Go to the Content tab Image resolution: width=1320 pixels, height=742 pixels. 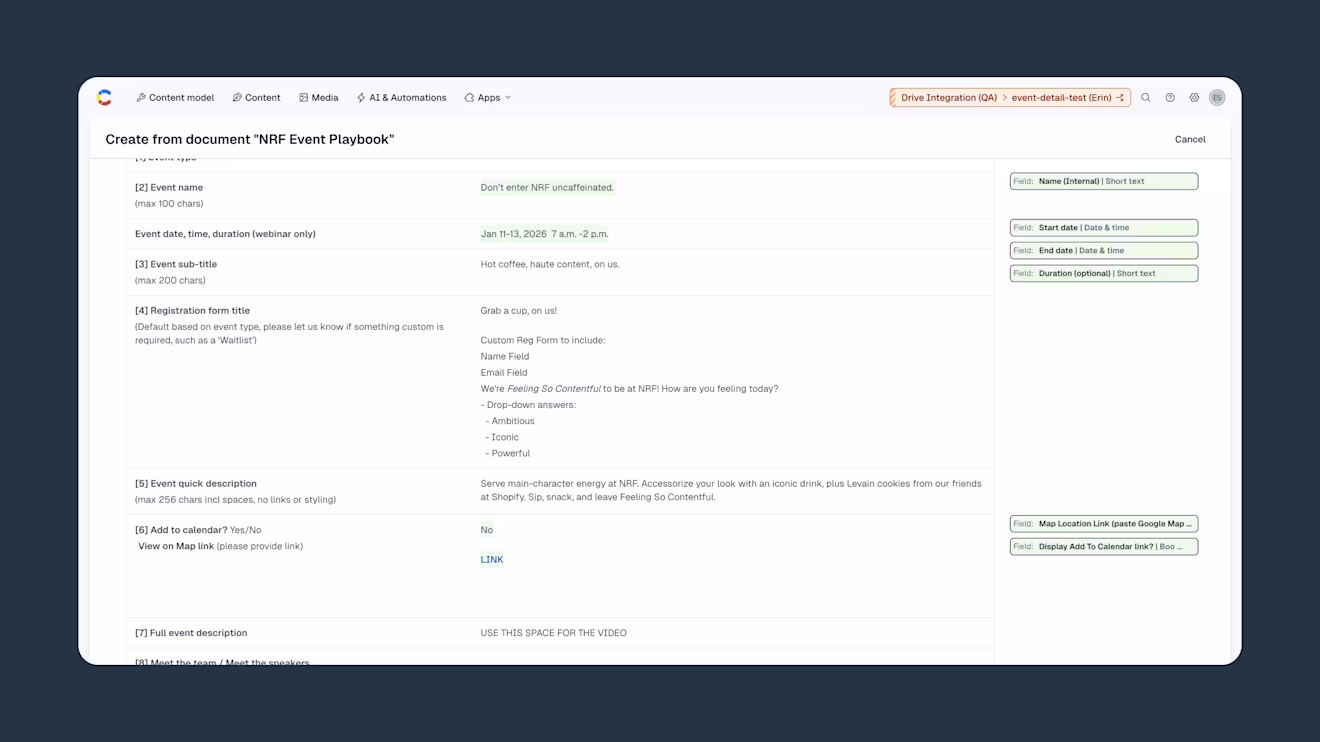(256, 98)
